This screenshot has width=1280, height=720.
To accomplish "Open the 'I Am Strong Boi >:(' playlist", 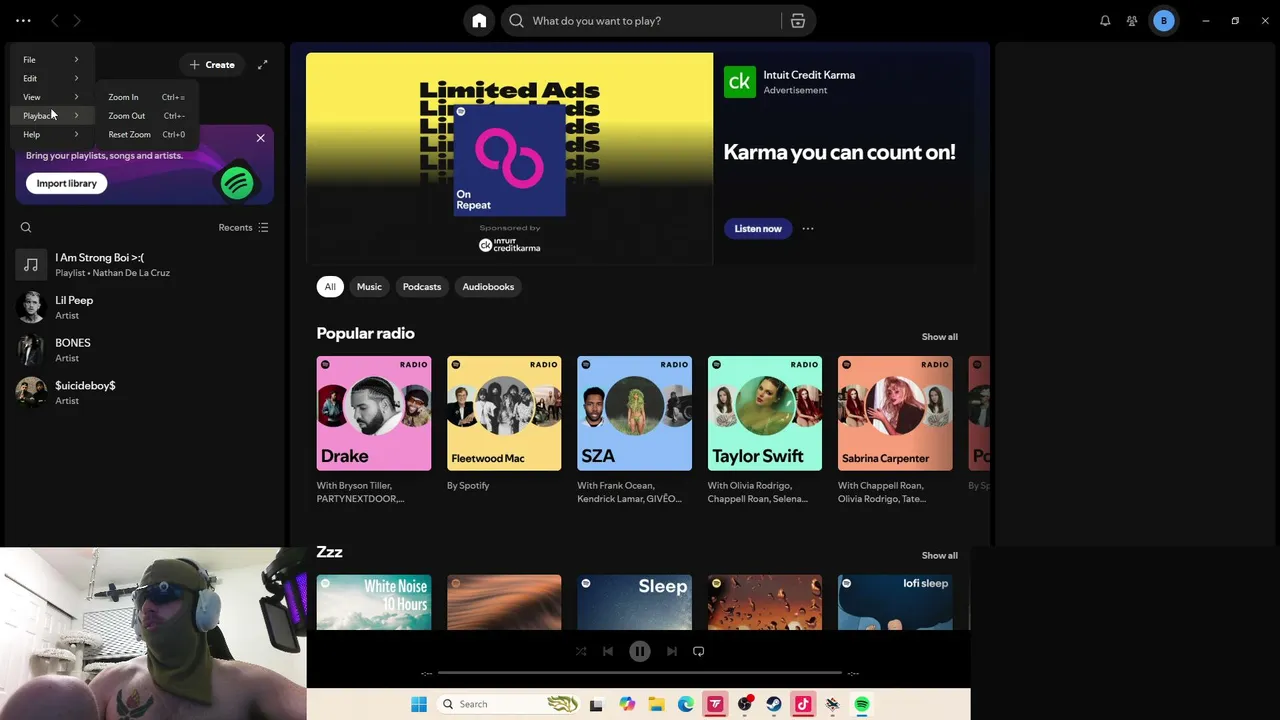I will pos(145,265).
